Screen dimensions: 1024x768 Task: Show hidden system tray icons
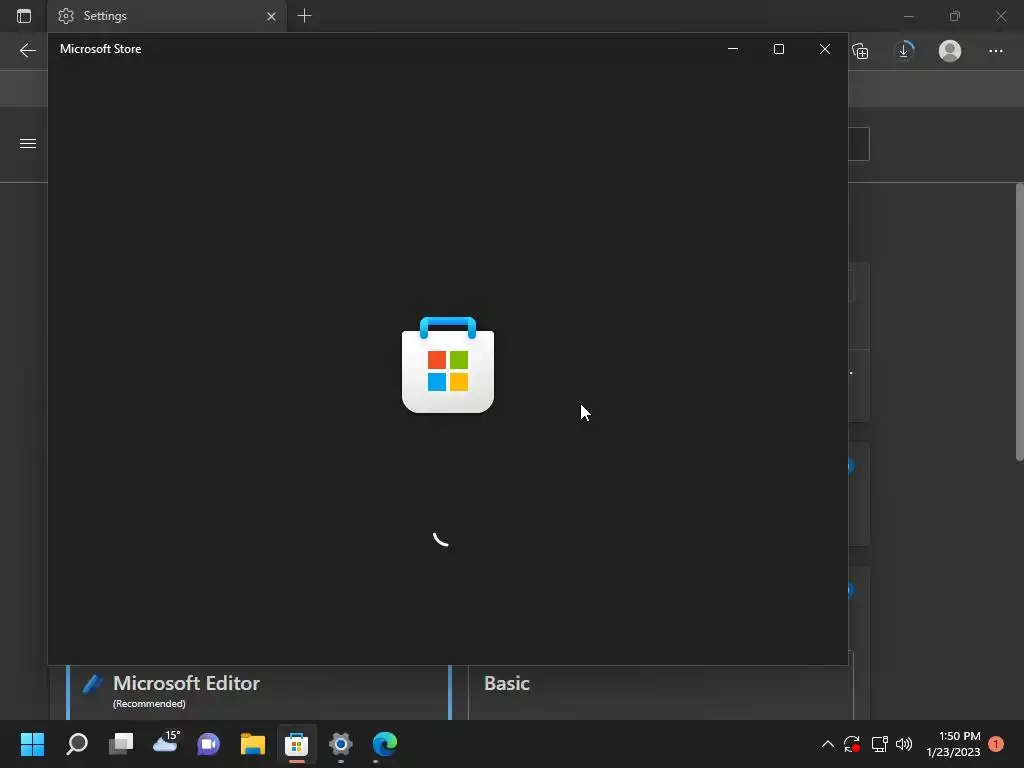coord(827,744)
